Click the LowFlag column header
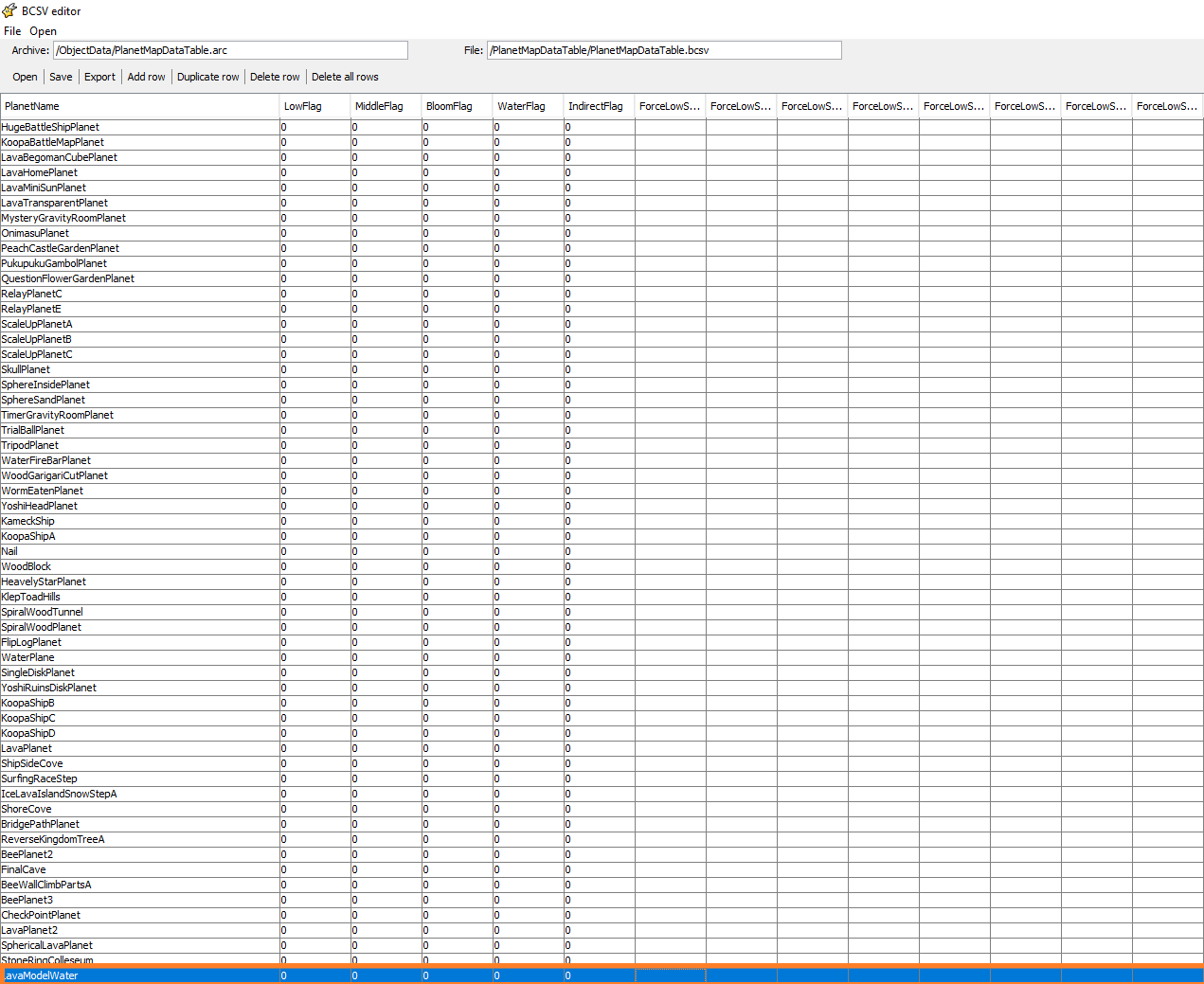 (315, 106)
